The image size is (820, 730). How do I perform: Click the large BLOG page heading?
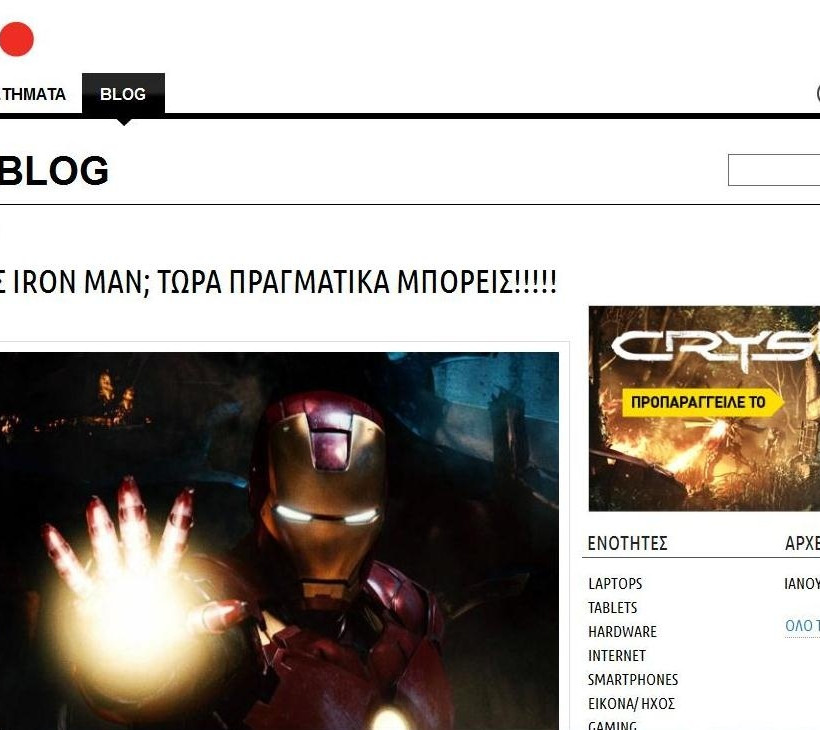tap(54, 170)
